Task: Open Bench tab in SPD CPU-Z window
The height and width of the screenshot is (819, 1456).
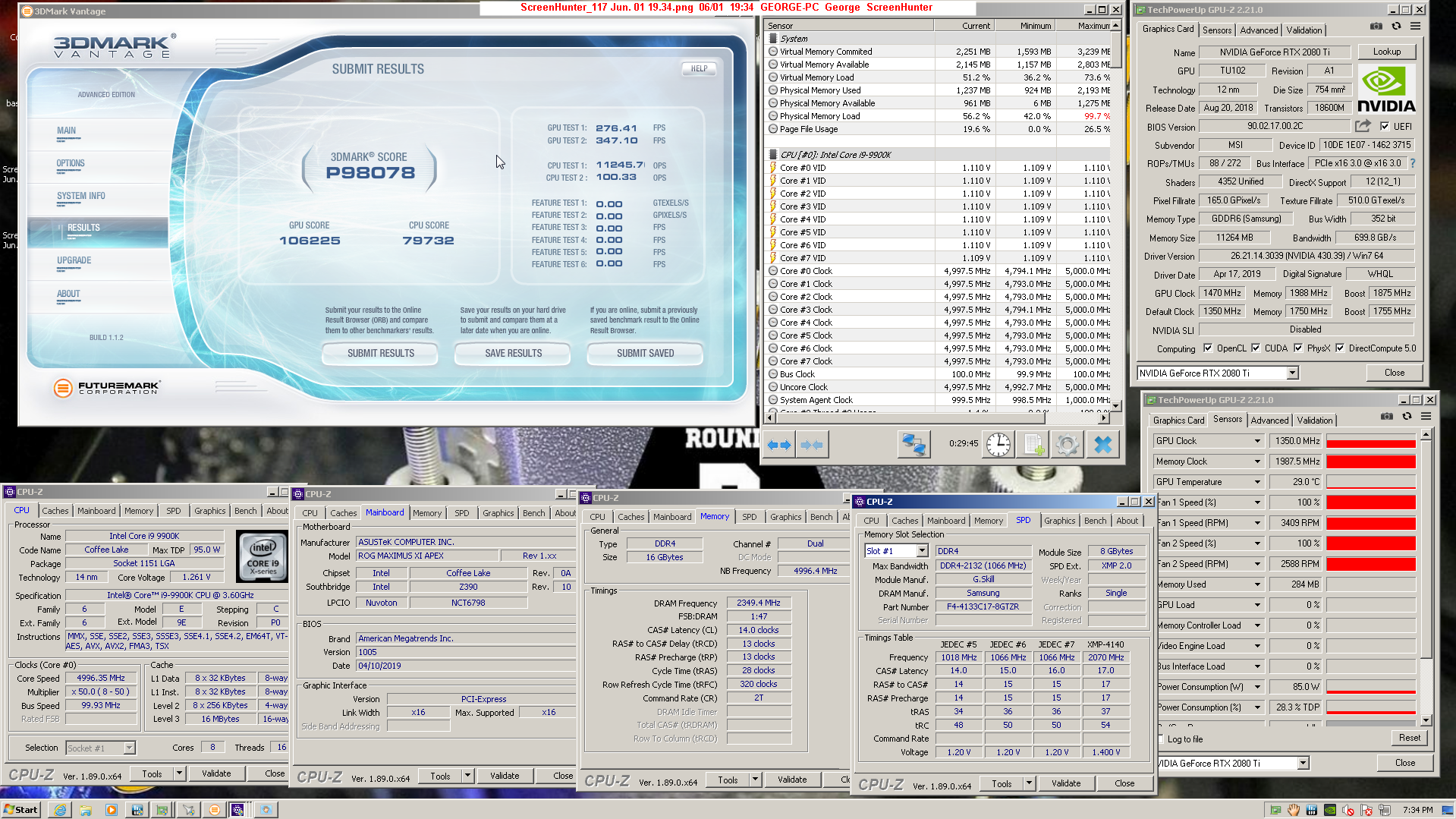Action: pos(1095,521)
